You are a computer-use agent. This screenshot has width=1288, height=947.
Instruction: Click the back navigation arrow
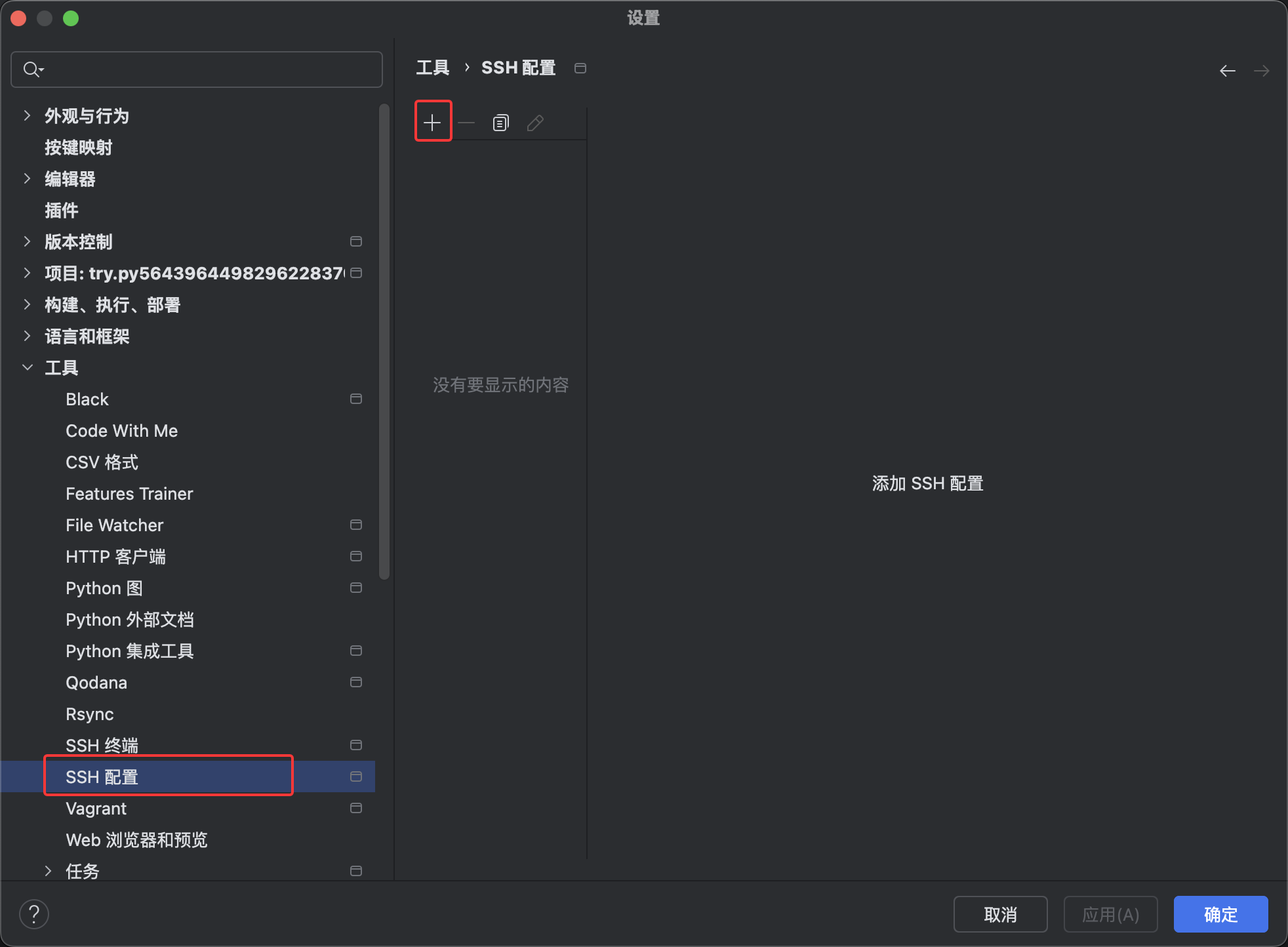pyautogui.click(x=1227, y=70)
